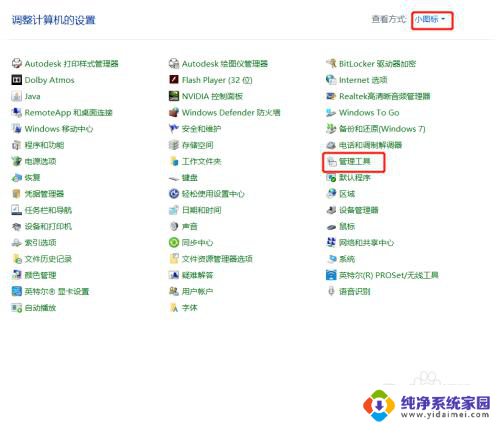Open the 系统 system link
The image size is (500, 425).
click(x=347, y=259)
